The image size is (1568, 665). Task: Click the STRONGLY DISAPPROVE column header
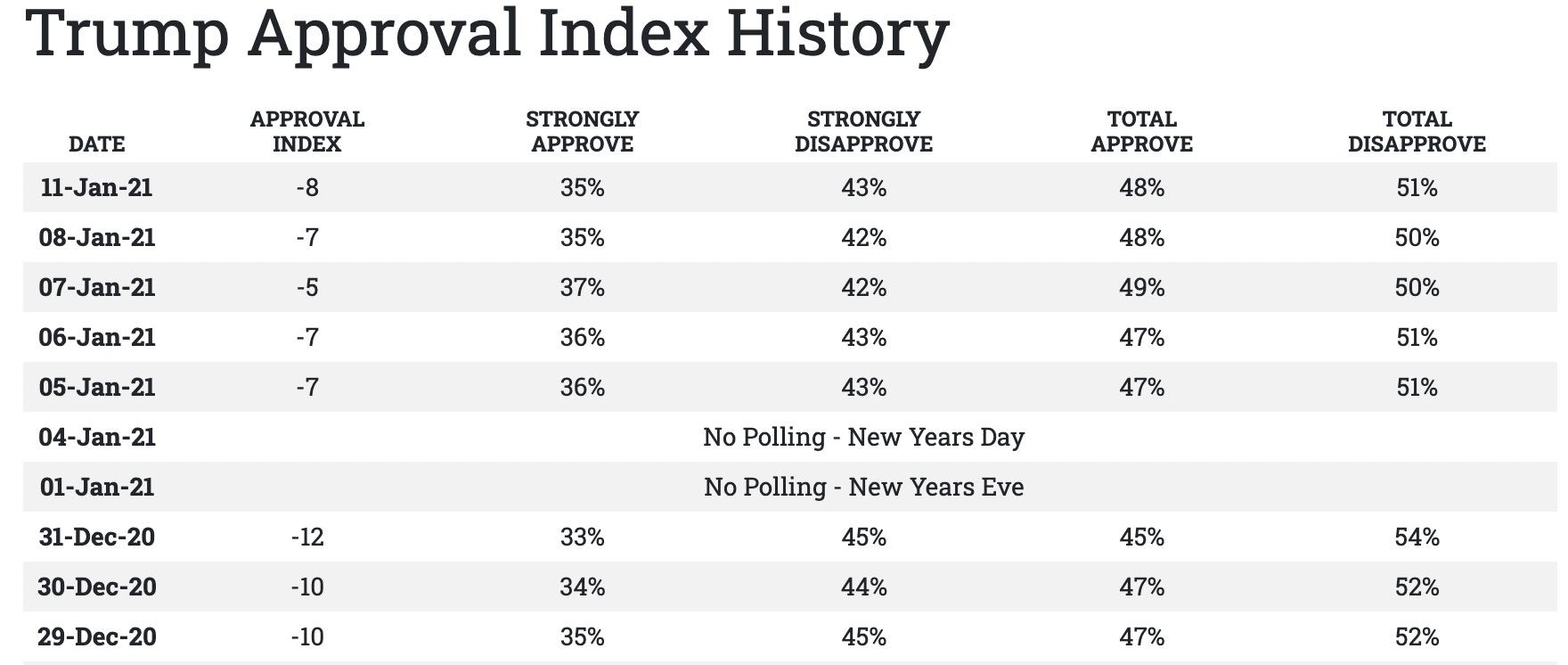point(863,131)
